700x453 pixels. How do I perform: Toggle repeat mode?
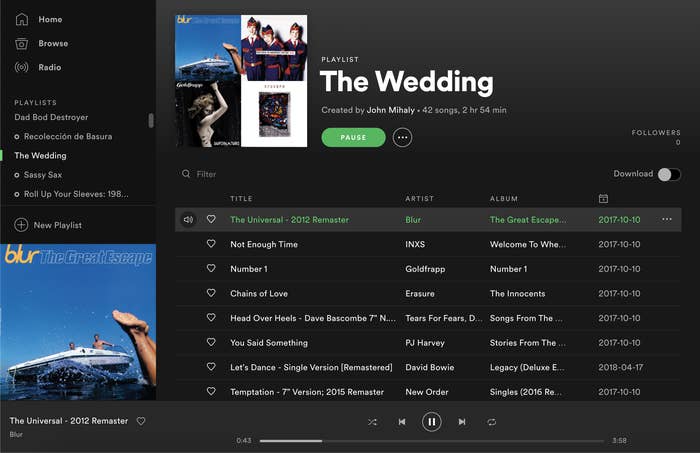point(492,422)
